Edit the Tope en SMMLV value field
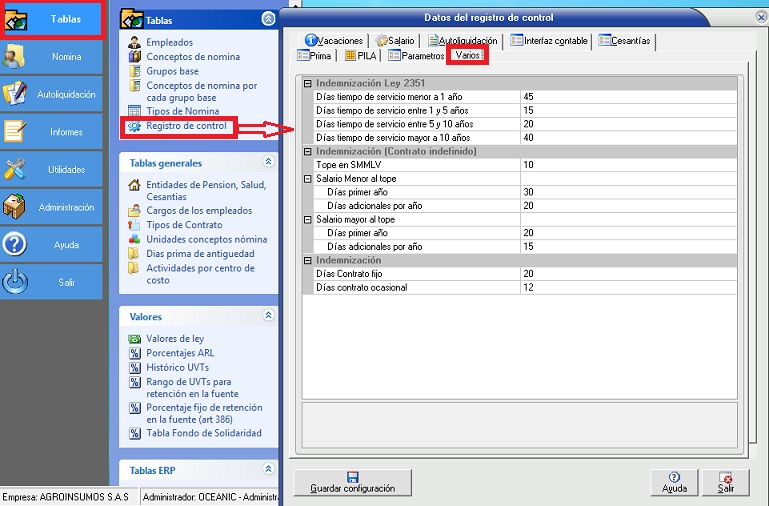This screenshot has height=506, width=769. [628, 165]
